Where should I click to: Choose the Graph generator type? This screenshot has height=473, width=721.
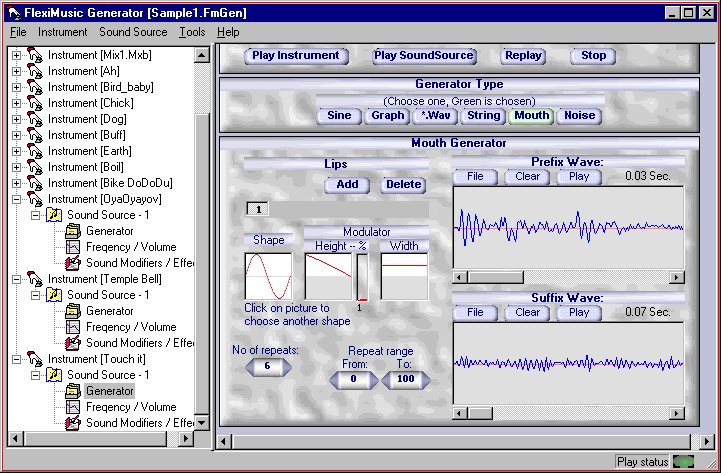pos(388,116)
